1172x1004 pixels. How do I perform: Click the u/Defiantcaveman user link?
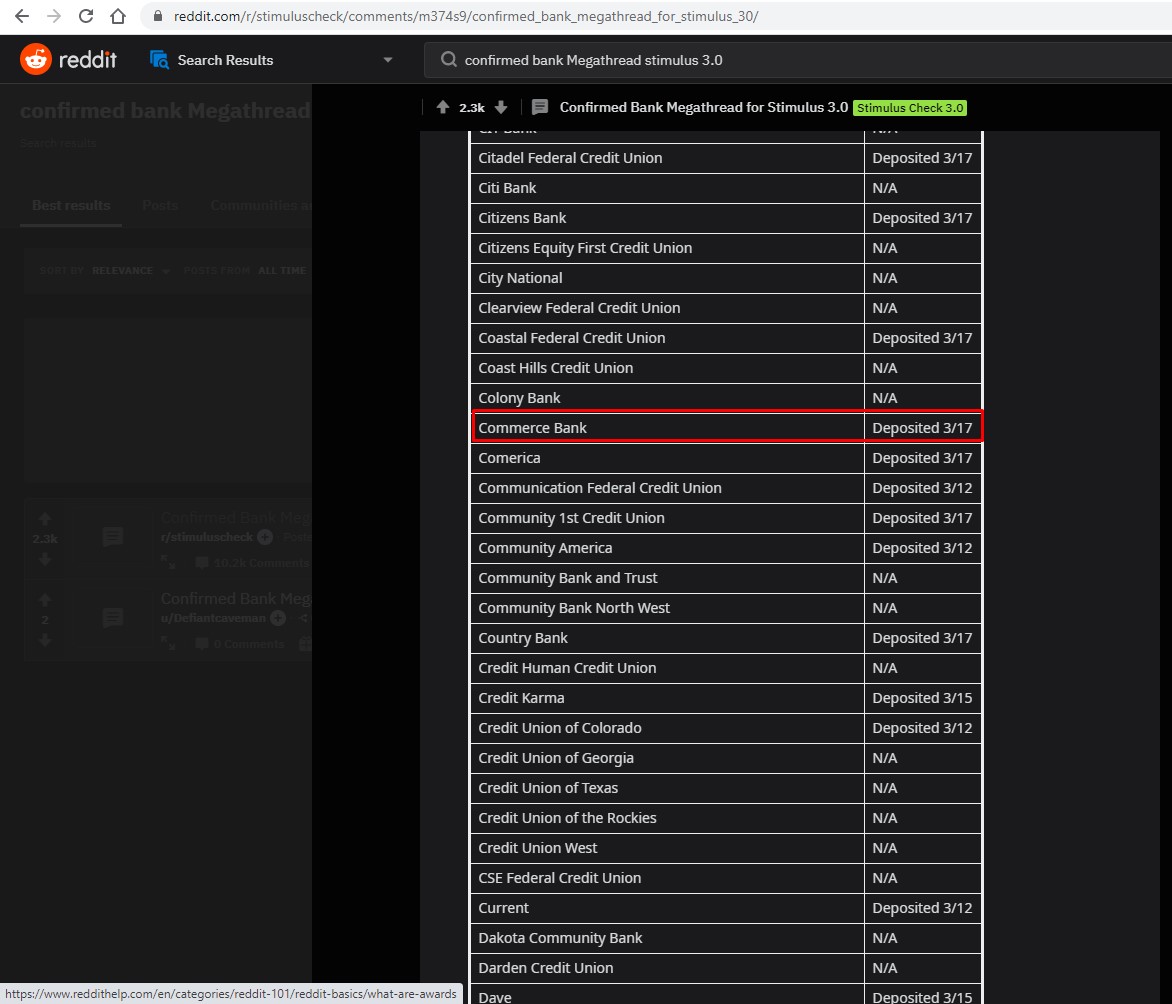pyautogui.click(x=213, y=618)
